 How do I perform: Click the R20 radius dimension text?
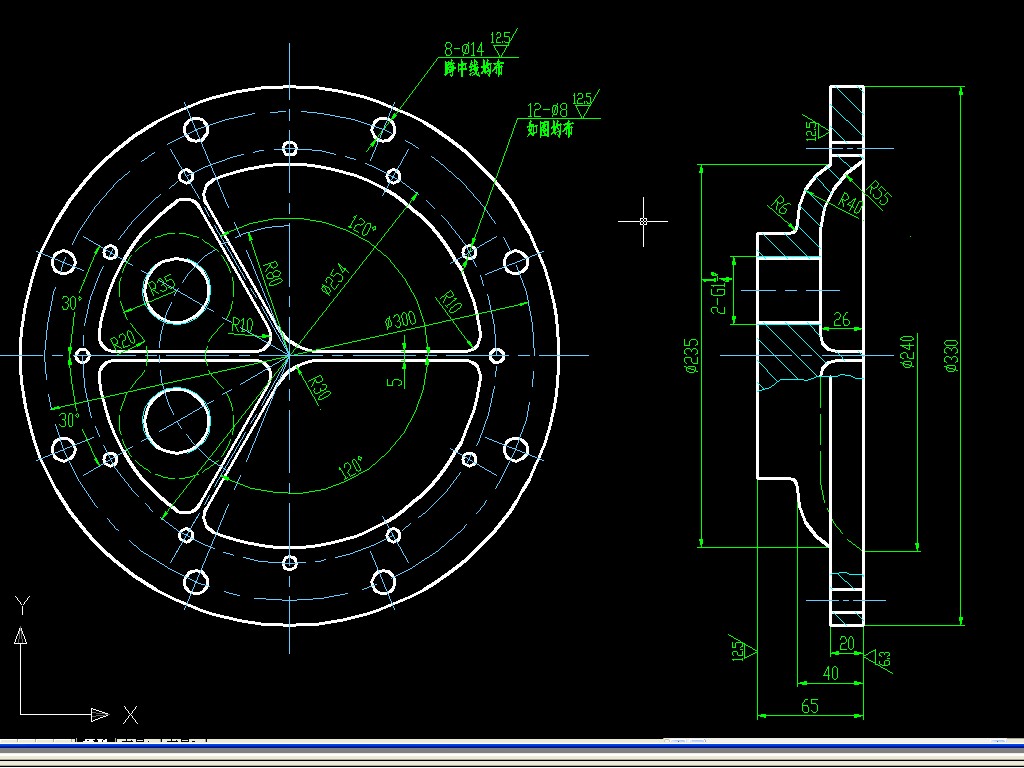pos(123,340)
